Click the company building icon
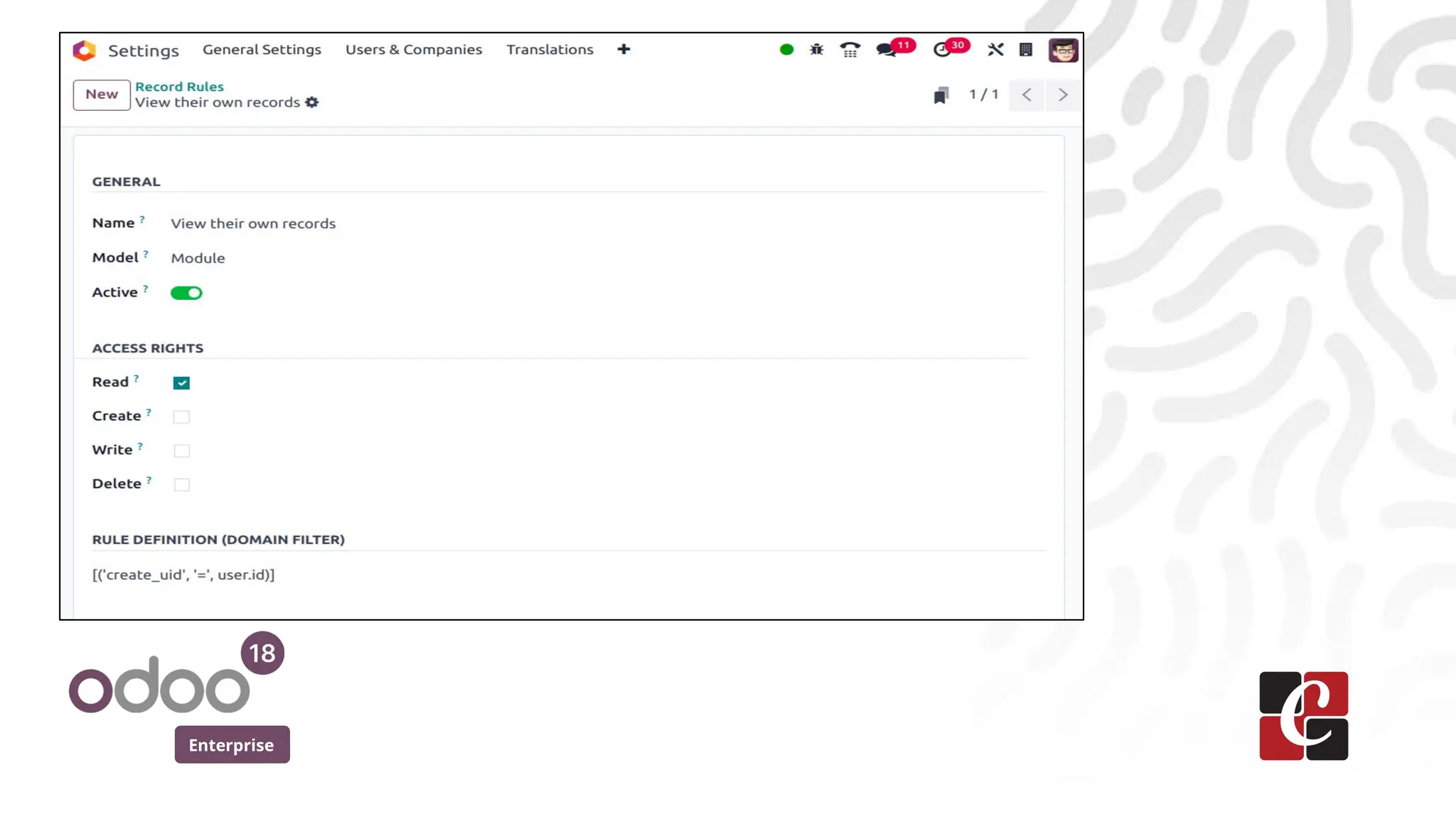The height and width of the screenshot is (819, 1456). 1026,50
